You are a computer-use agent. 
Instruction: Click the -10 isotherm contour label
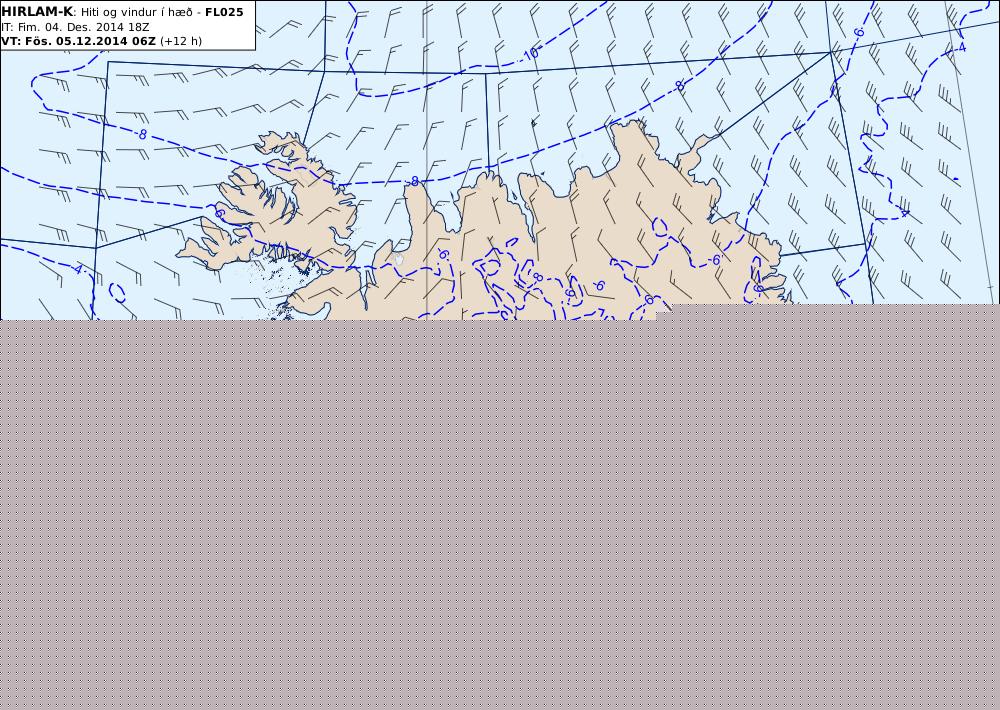pos(529,54)
